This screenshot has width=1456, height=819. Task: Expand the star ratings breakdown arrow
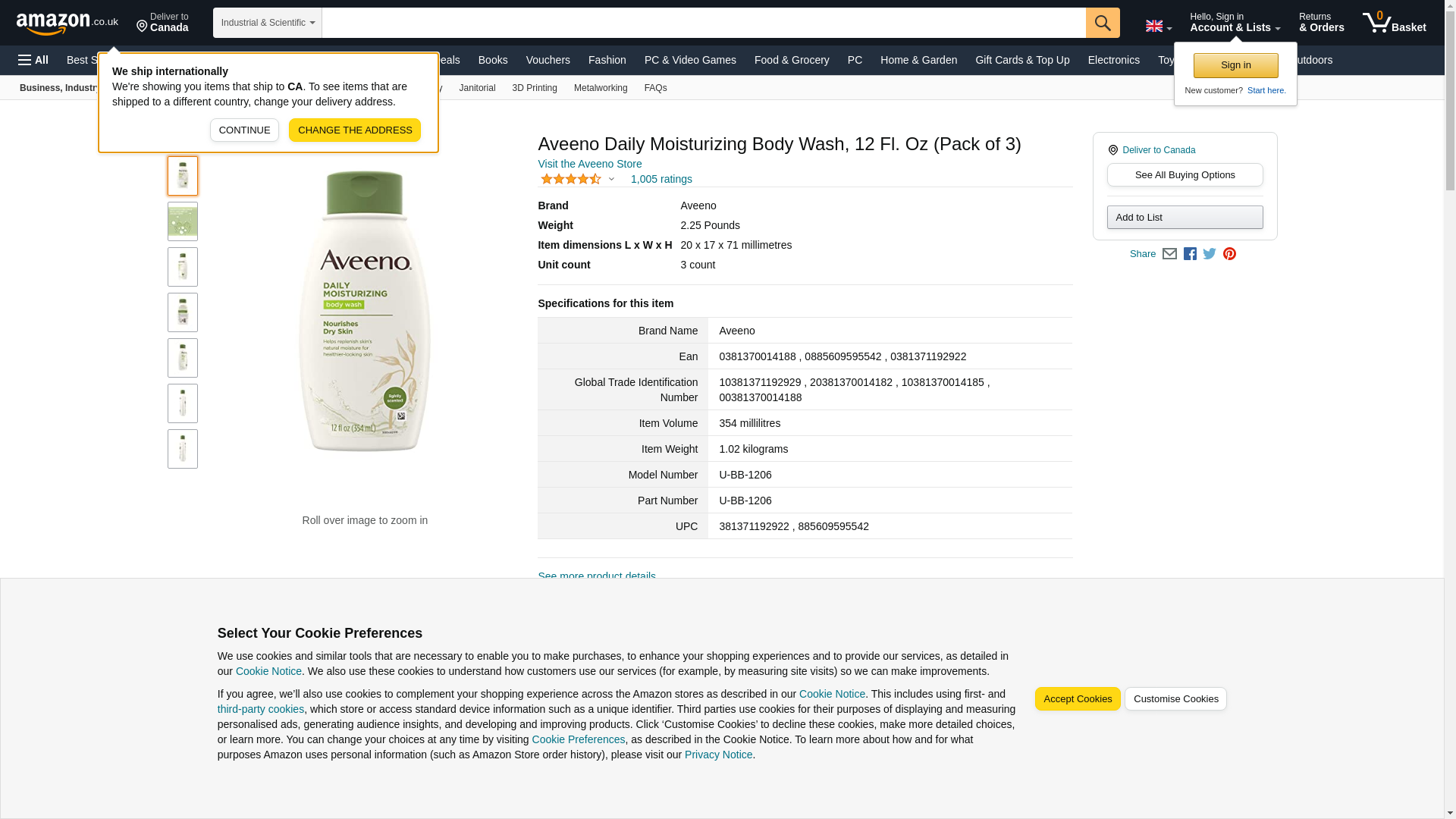[x=611, y=180]
